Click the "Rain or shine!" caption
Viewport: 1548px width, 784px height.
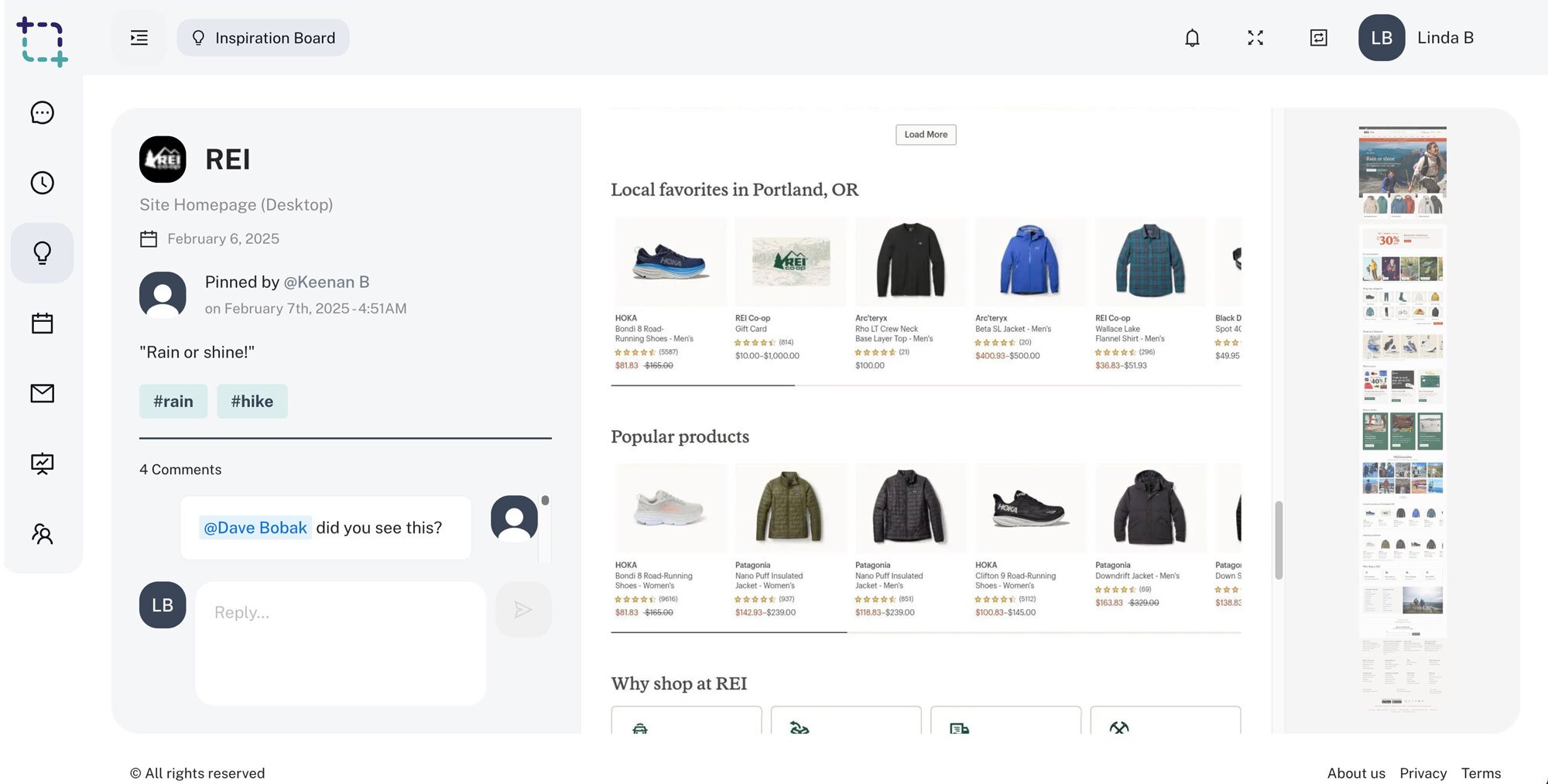point(197,352)
